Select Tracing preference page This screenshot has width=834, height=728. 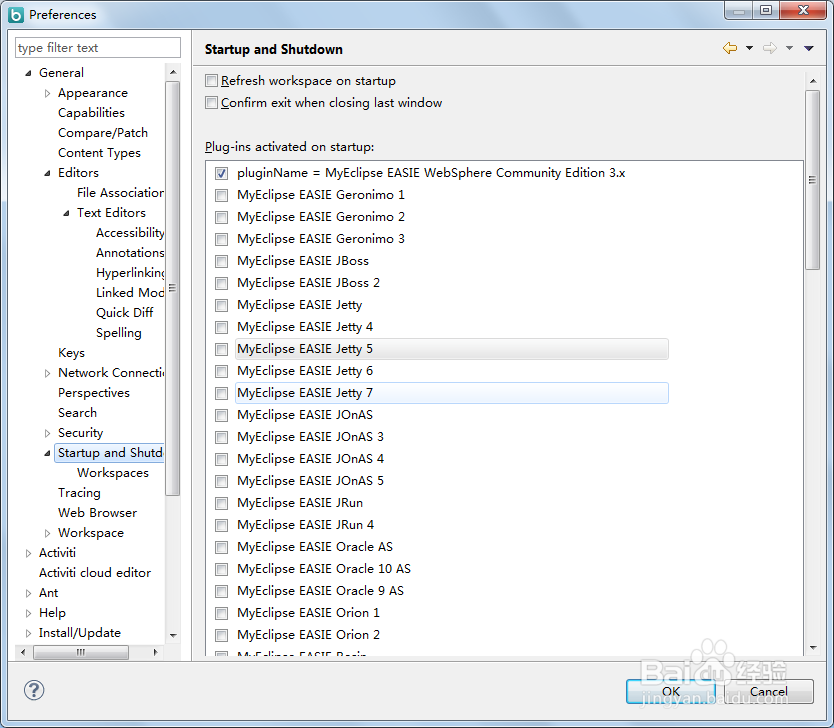79,492
